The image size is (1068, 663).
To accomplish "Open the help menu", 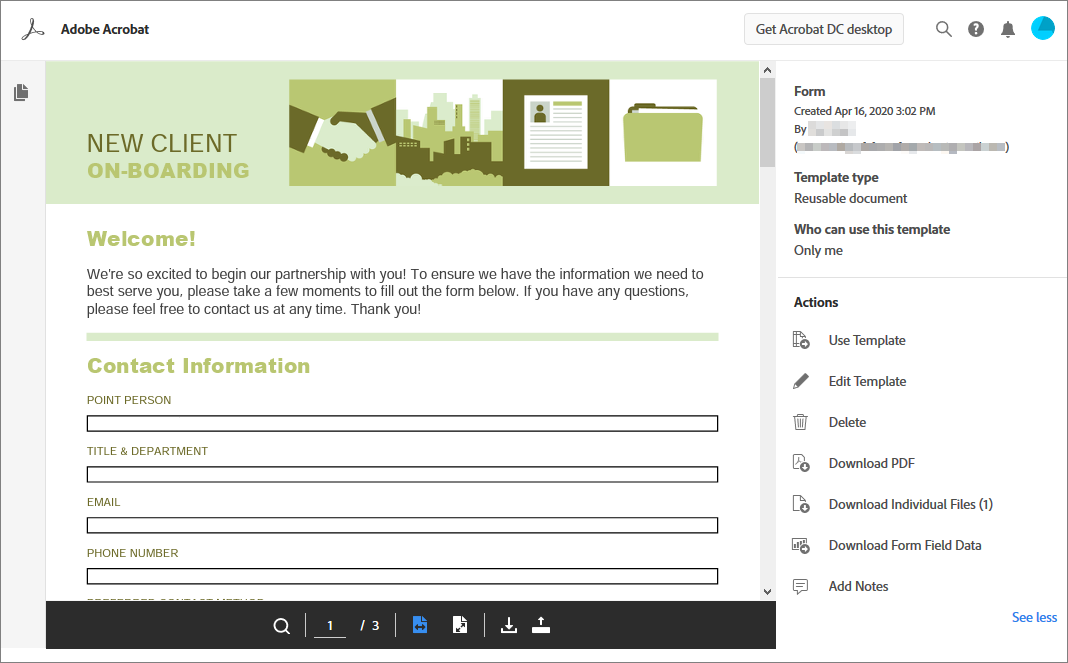I will 975,29.
